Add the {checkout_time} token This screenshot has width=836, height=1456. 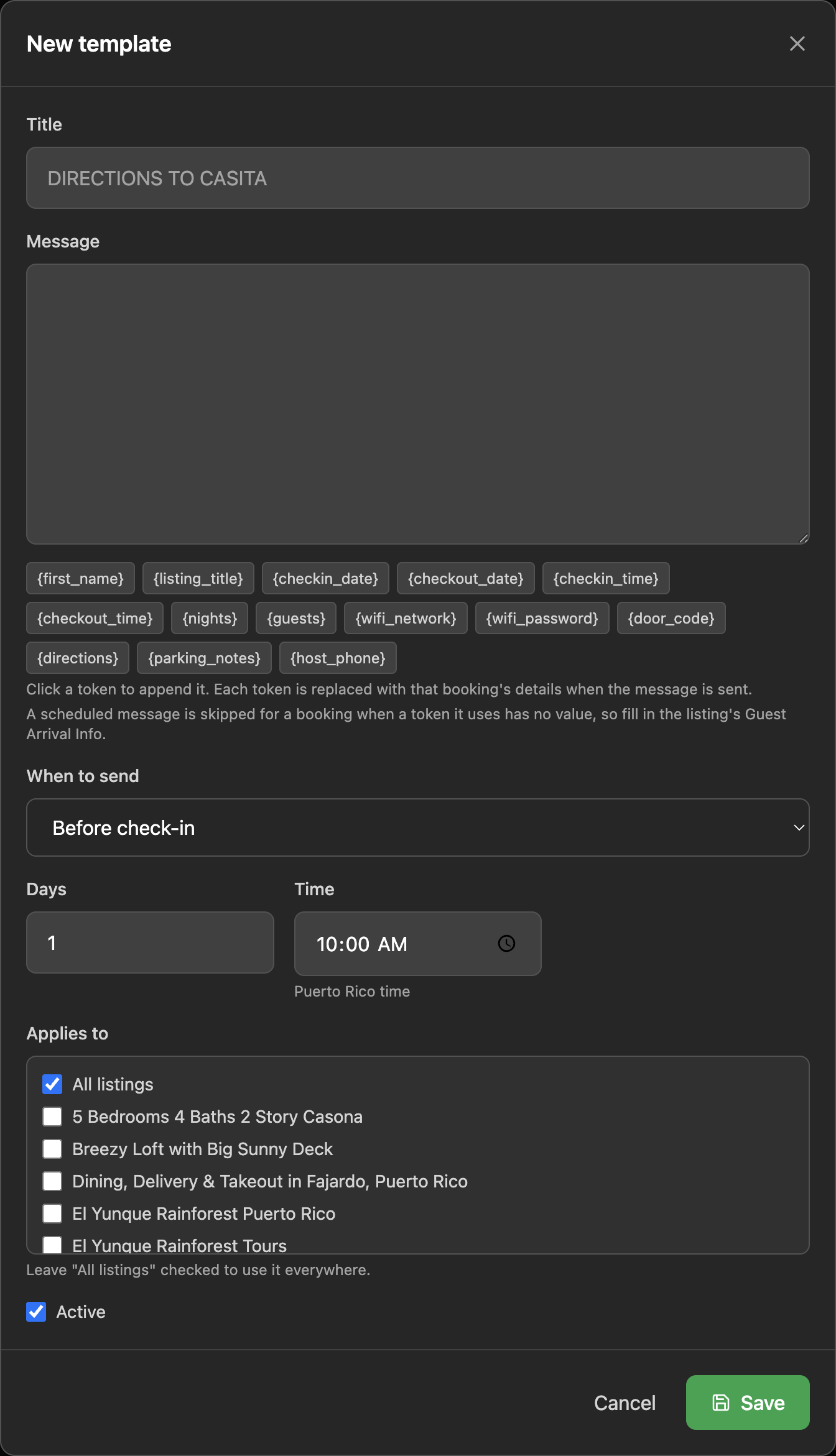[x=95, y=619]
